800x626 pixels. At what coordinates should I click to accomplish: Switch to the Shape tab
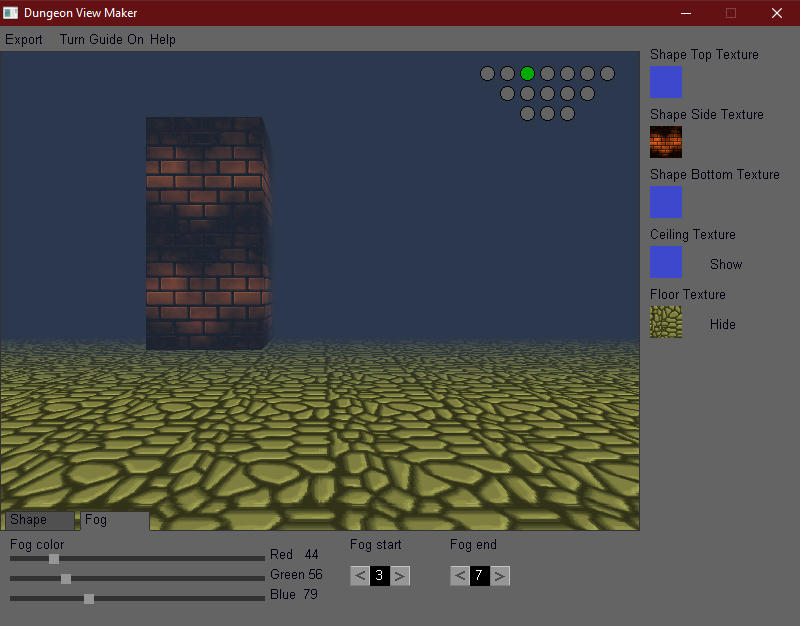40,520
